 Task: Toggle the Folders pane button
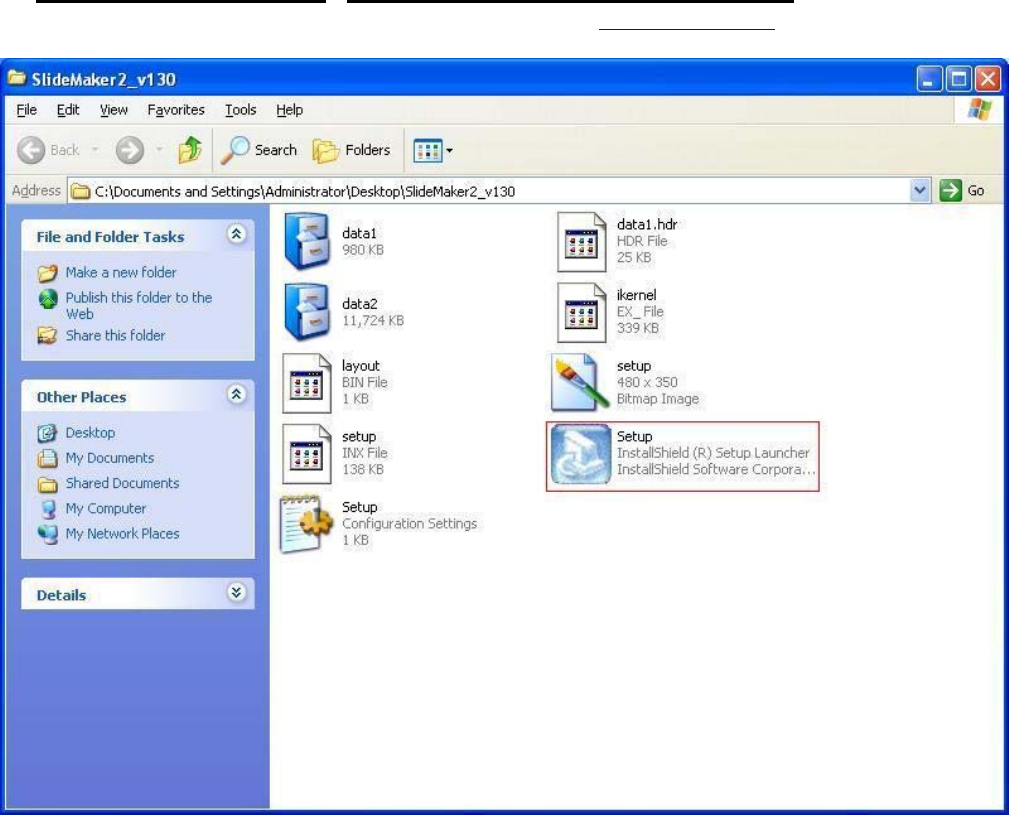click(351, 151)
